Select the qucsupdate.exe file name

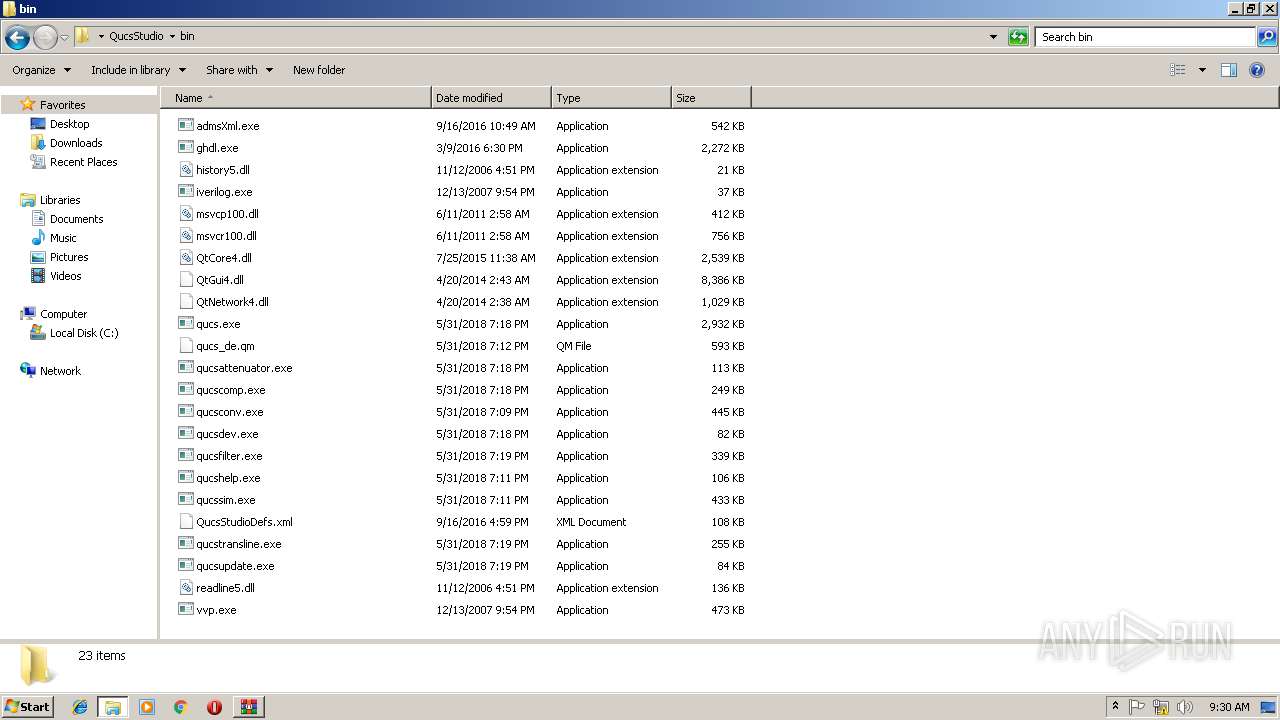click(x=235, y=566)
